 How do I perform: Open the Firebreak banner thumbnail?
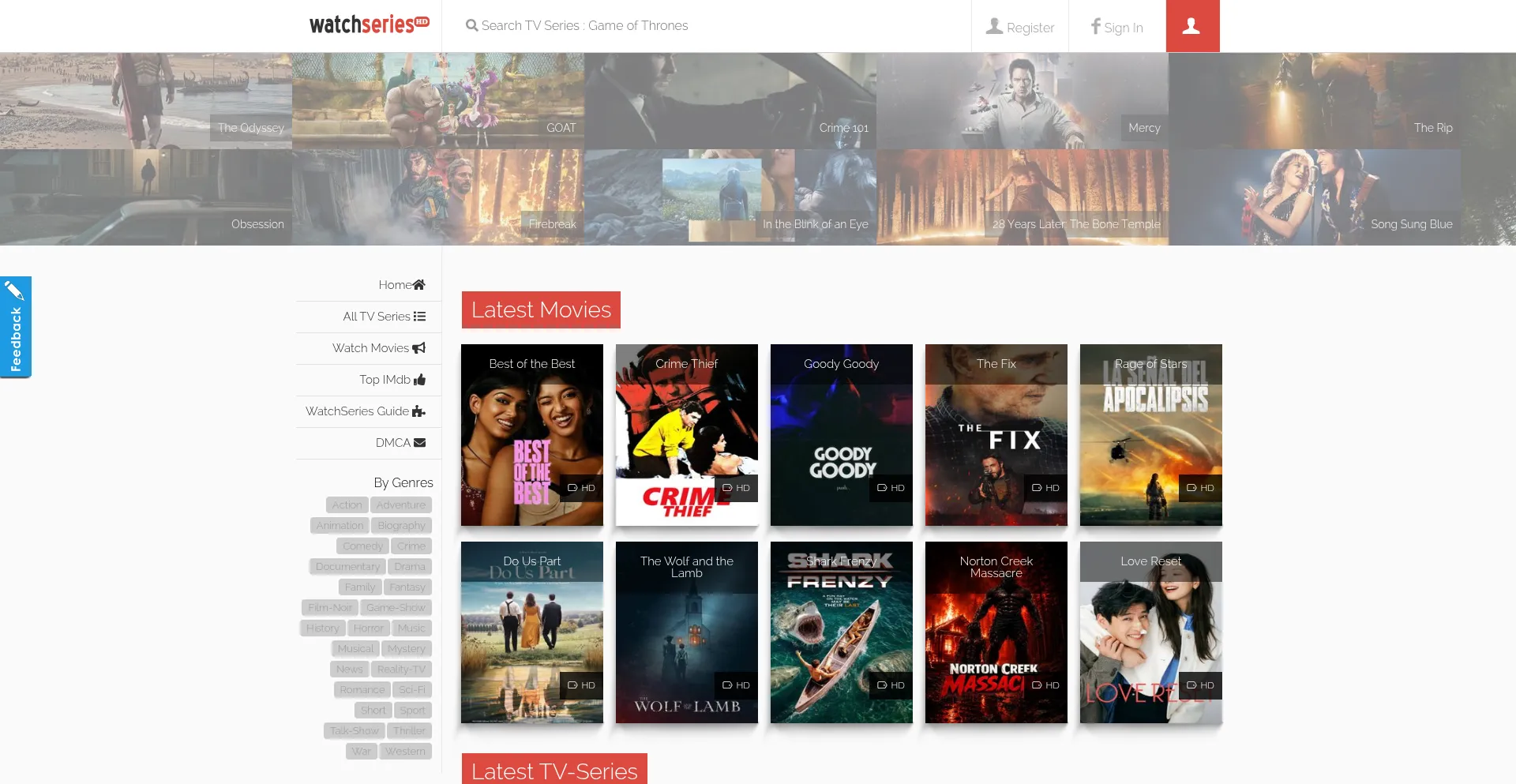(x=438, y=197)
